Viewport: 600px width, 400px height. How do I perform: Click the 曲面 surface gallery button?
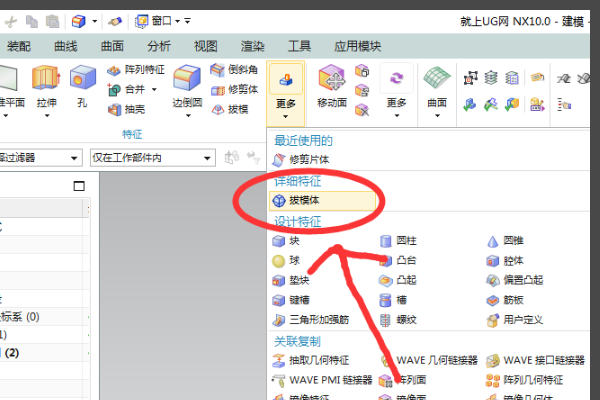click(x=437, y=86)
